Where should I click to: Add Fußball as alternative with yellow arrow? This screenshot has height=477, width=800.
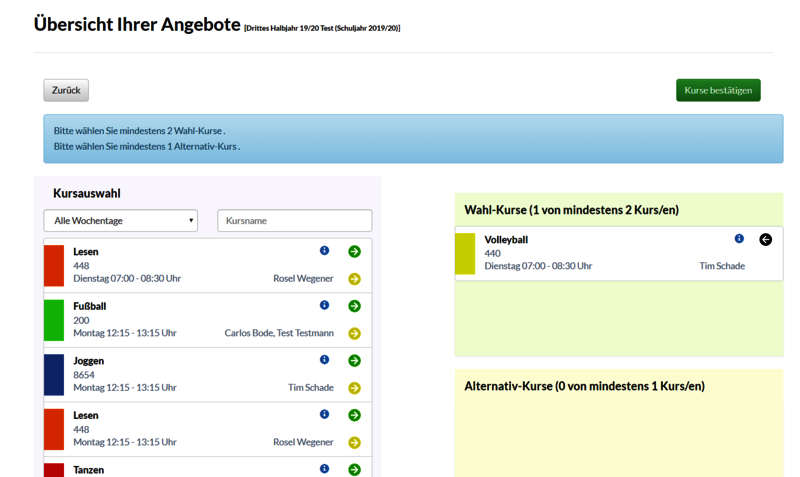click(x=354, y=333)
